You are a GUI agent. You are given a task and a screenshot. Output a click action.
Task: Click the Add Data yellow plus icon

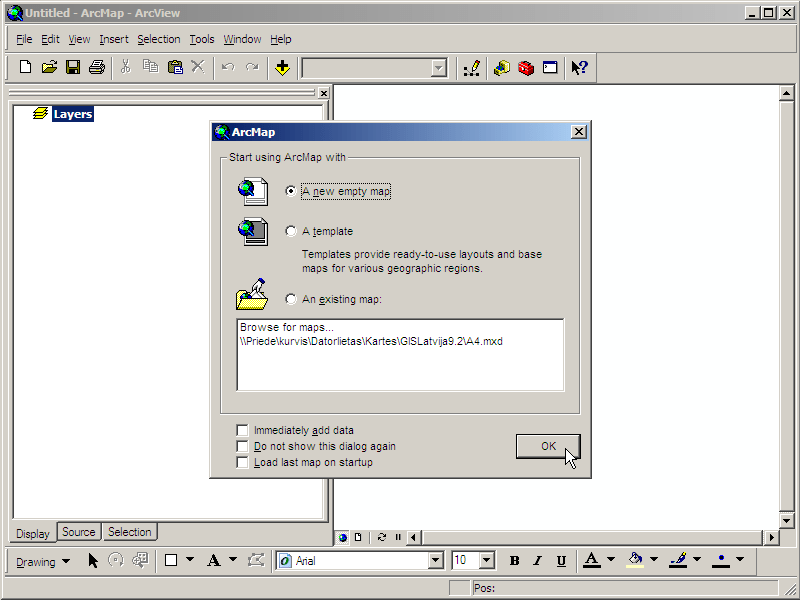(282, 67)
